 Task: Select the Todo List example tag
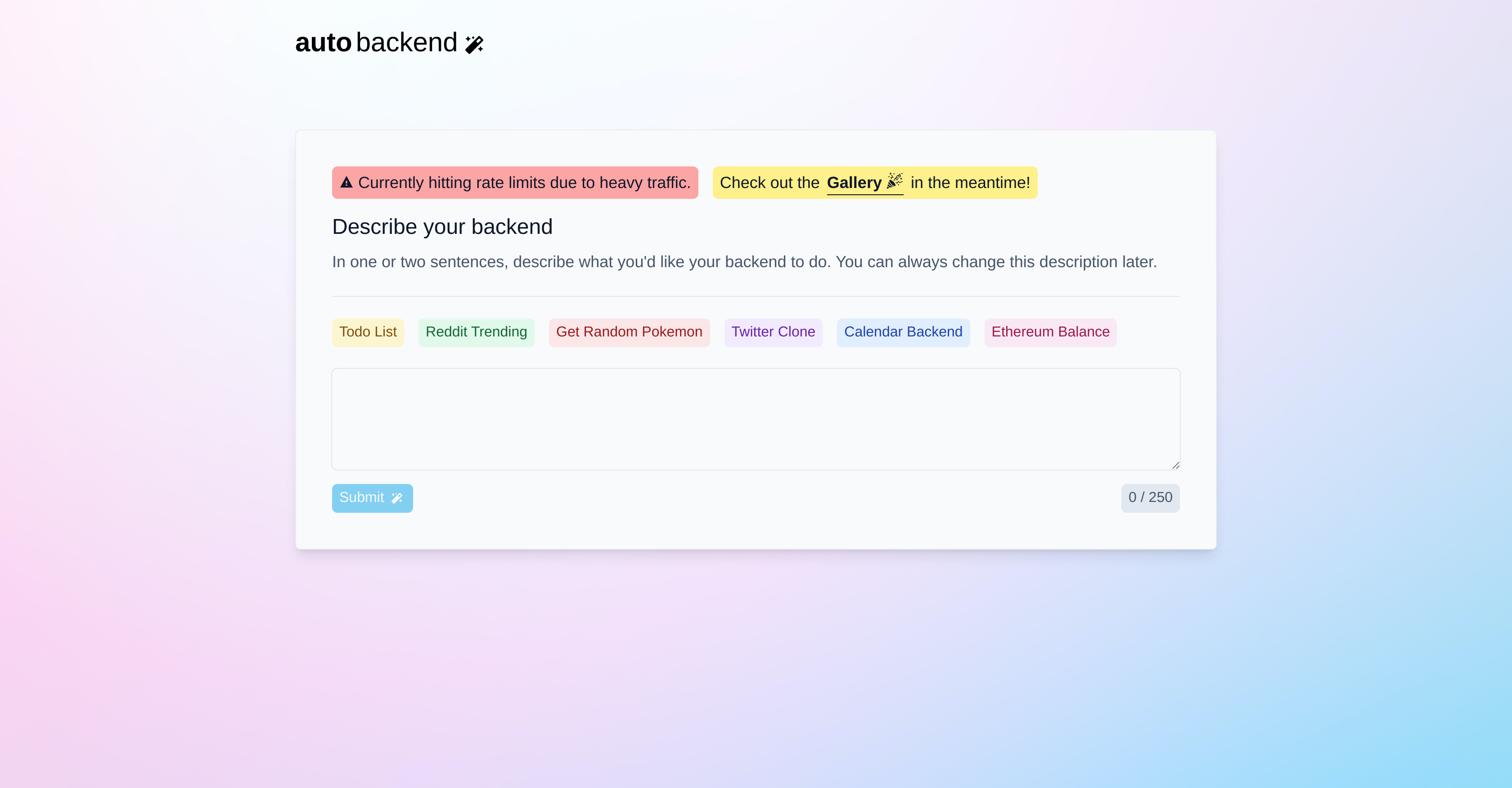(367, 332)
